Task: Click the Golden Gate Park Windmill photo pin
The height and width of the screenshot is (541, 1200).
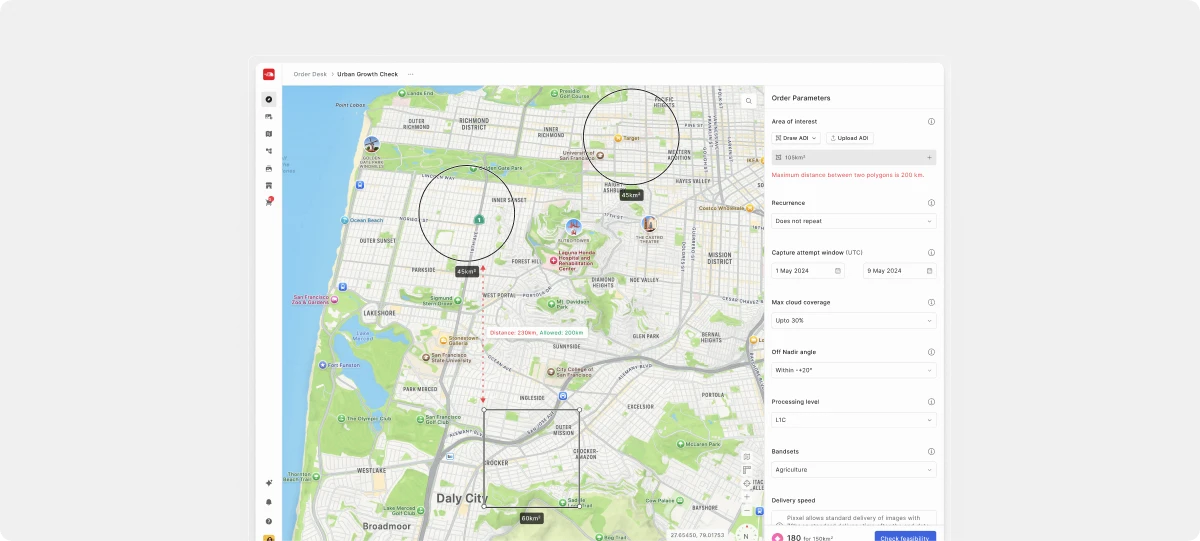Action: [372, 144]
